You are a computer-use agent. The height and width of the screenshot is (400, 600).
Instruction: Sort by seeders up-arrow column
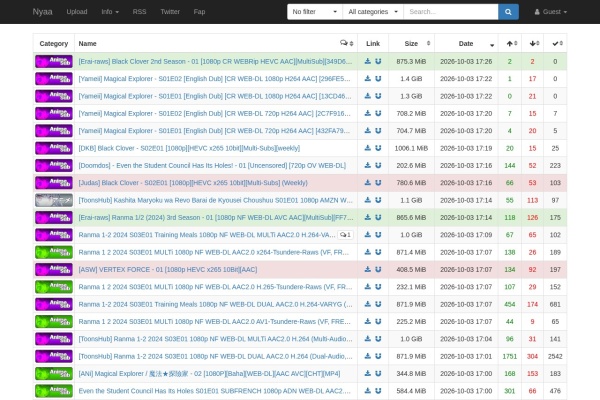coord(512,43)
